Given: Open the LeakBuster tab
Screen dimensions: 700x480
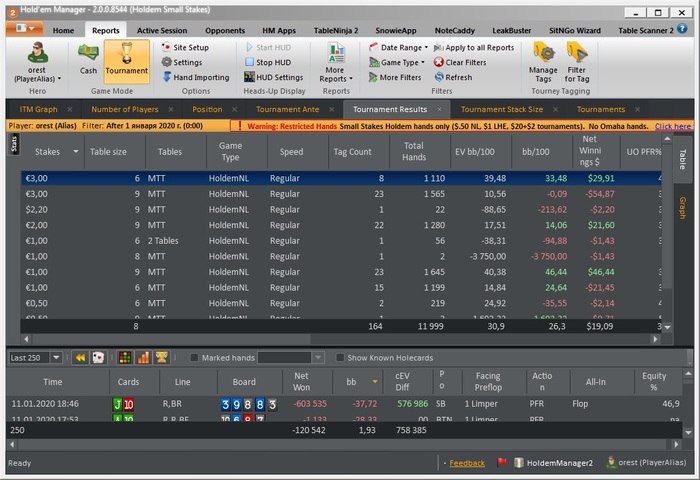Looking at the screenshot, I should (x=512, y=30).
